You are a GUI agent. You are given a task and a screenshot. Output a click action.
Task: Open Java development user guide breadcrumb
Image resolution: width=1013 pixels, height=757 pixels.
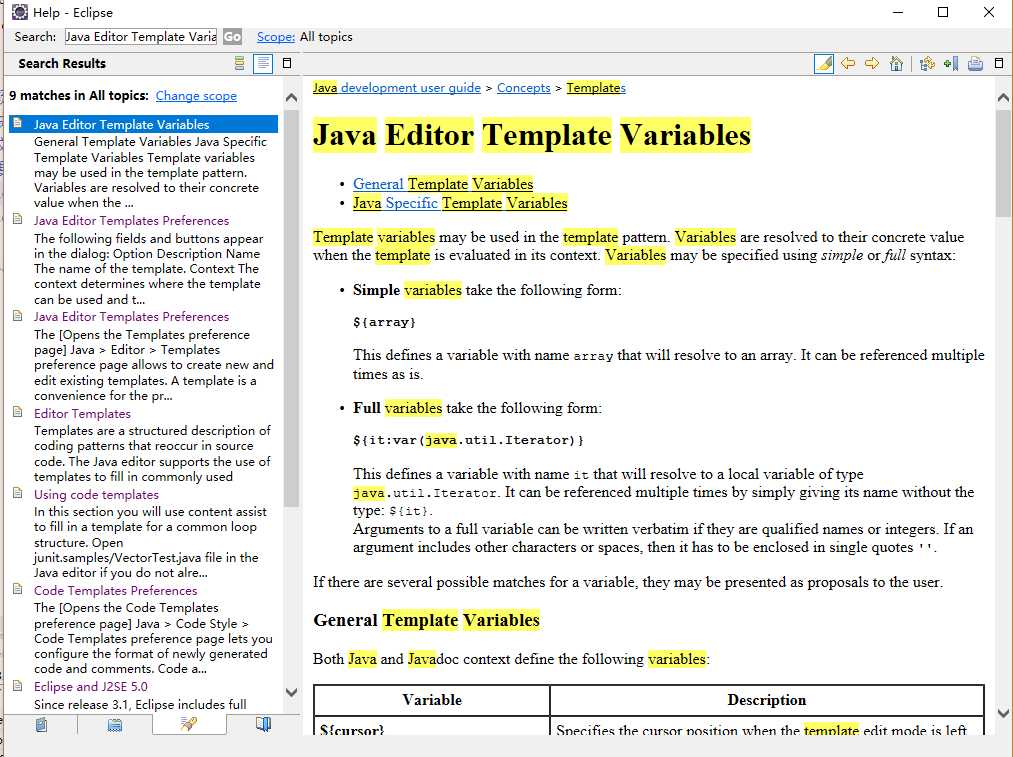[397, 88]
